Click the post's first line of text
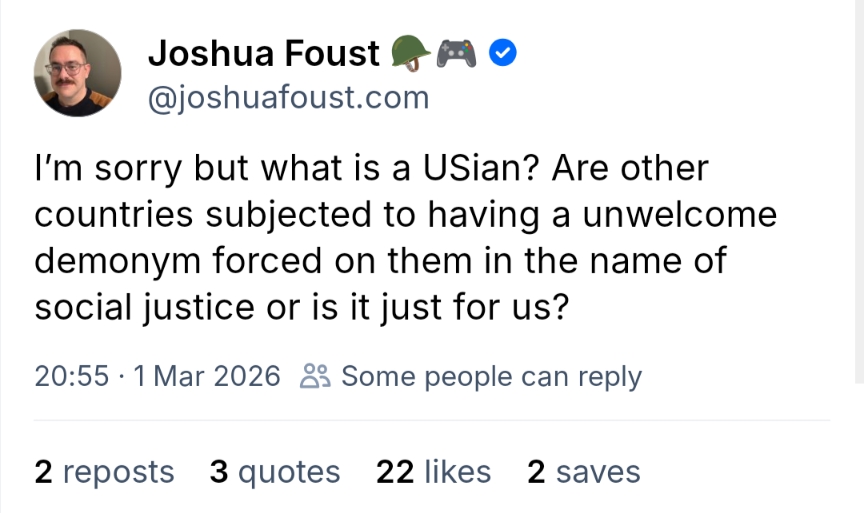Viewport: 864px width, 513px height. pos(371,168)
